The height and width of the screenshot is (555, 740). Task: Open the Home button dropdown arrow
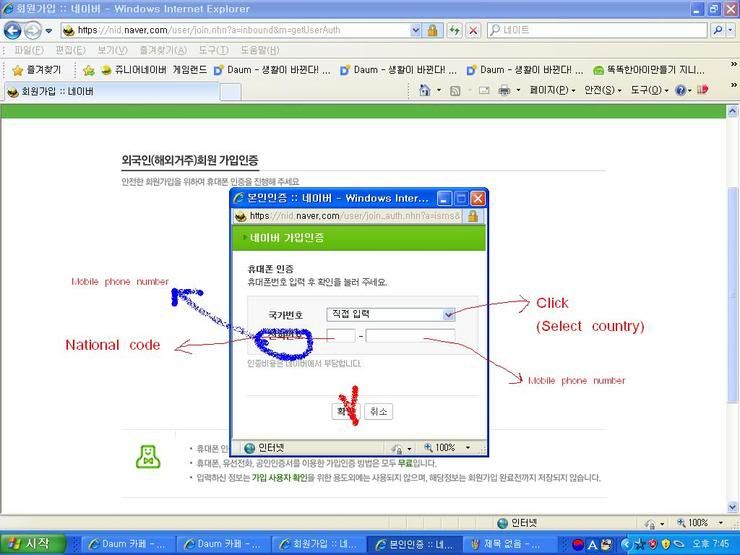[x=439, y=90]
